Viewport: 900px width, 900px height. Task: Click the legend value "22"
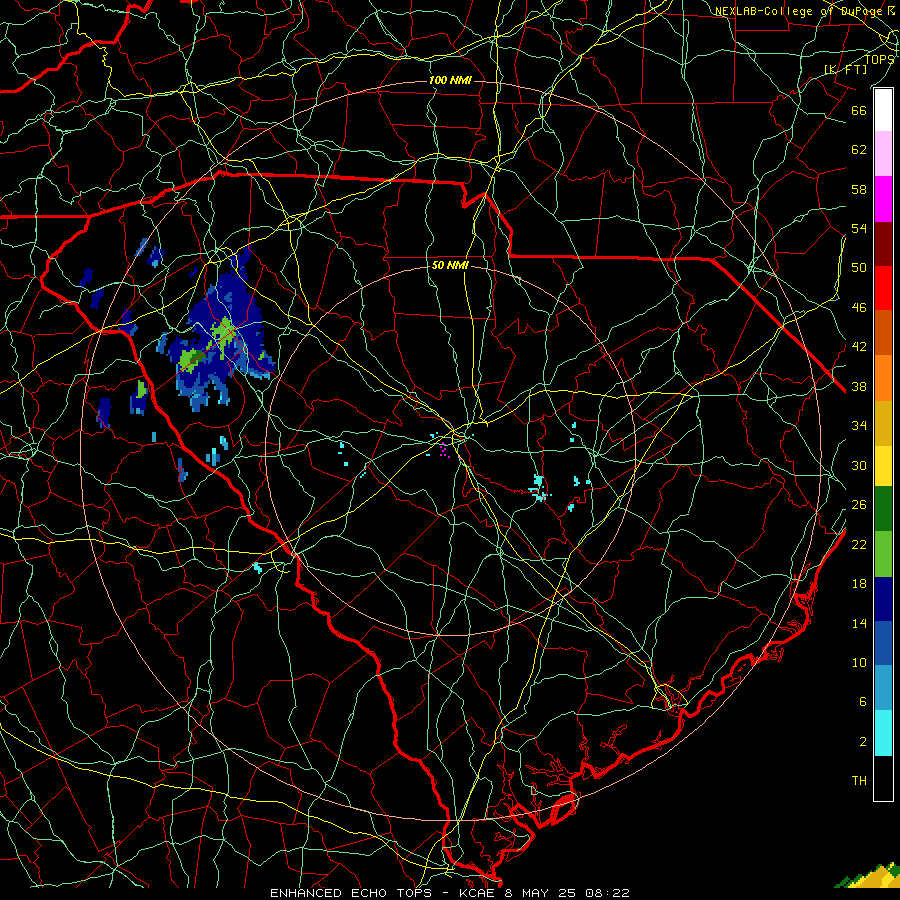coord(859,545)
